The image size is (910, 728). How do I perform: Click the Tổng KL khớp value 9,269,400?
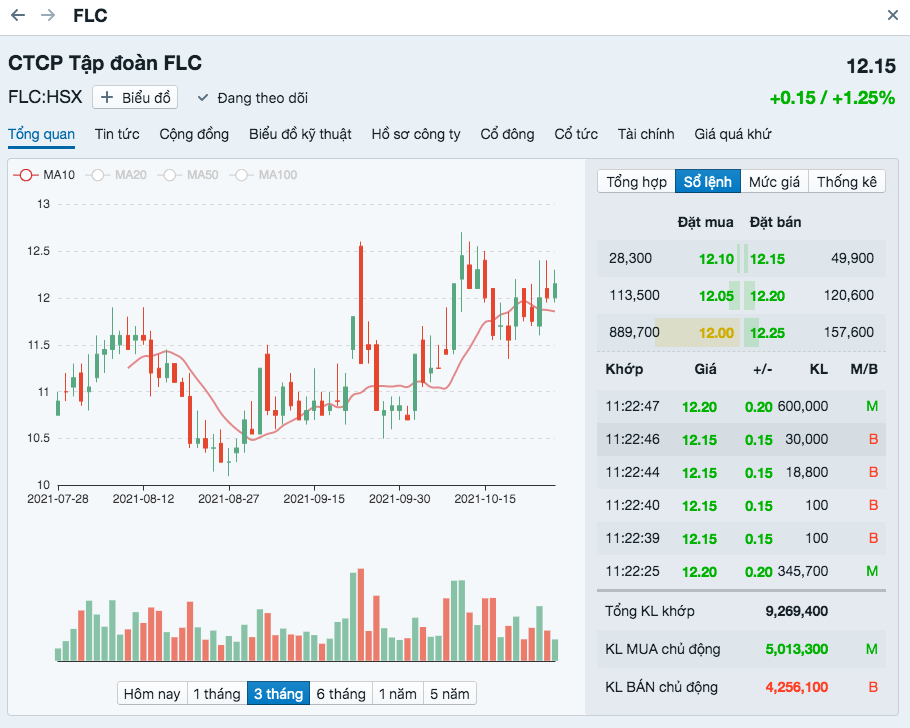pyautogui.click(x=796, y=611)
